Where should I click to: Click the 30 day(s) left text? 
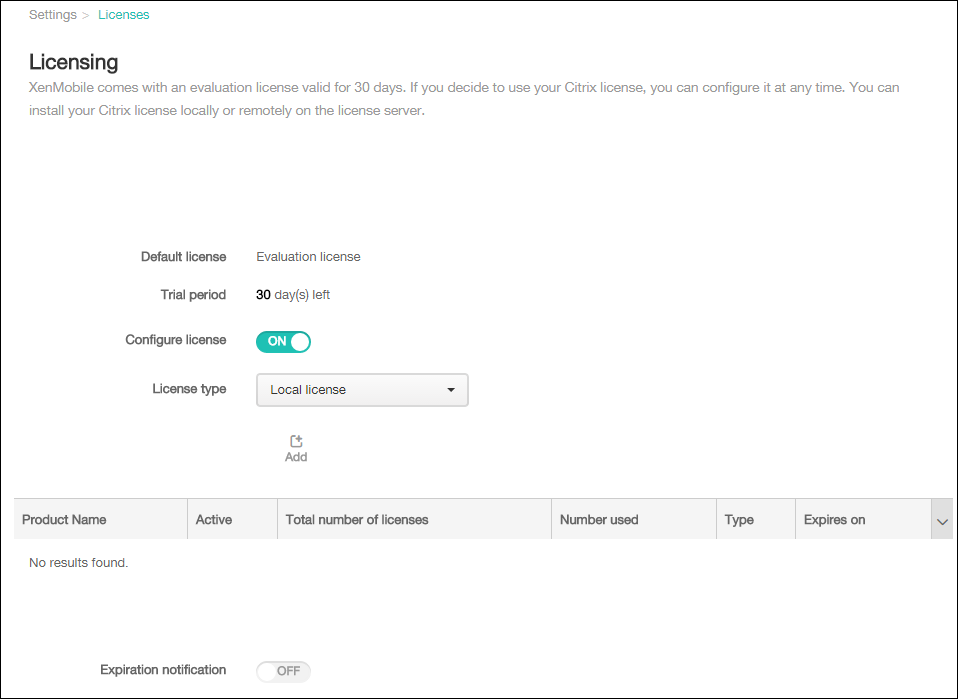click(x=293, y=295)
